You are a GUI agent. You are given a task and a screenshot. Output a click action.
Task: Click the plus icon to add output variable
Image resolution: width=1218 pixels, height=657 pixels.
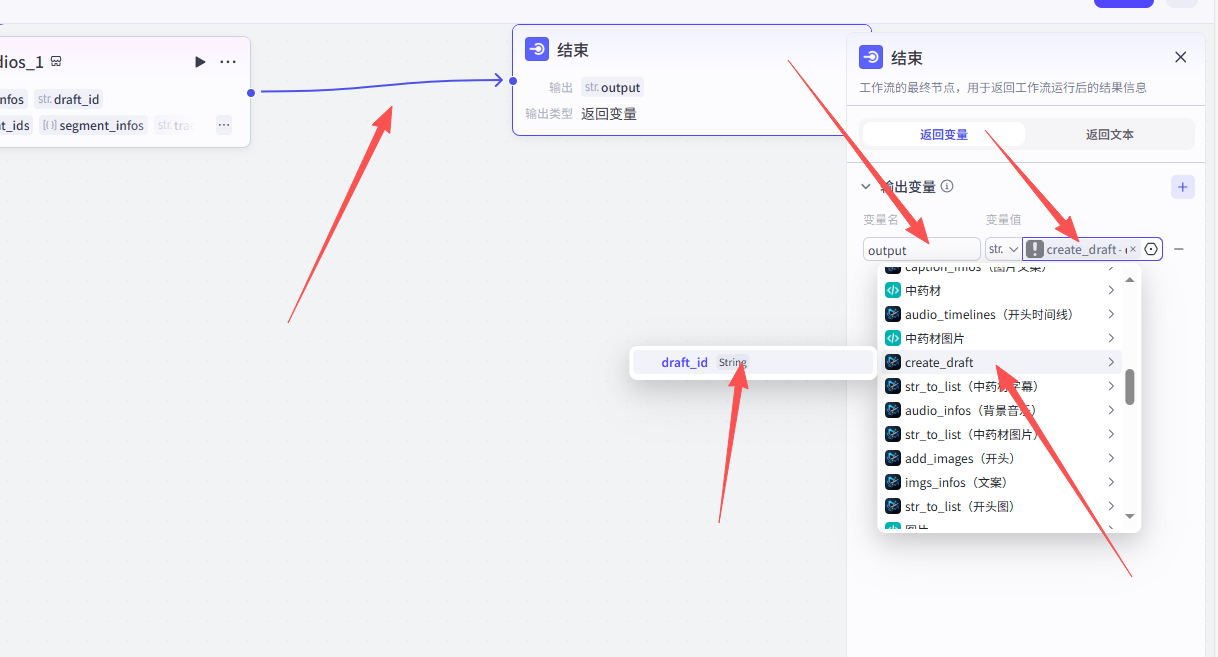click(1182, 187)
